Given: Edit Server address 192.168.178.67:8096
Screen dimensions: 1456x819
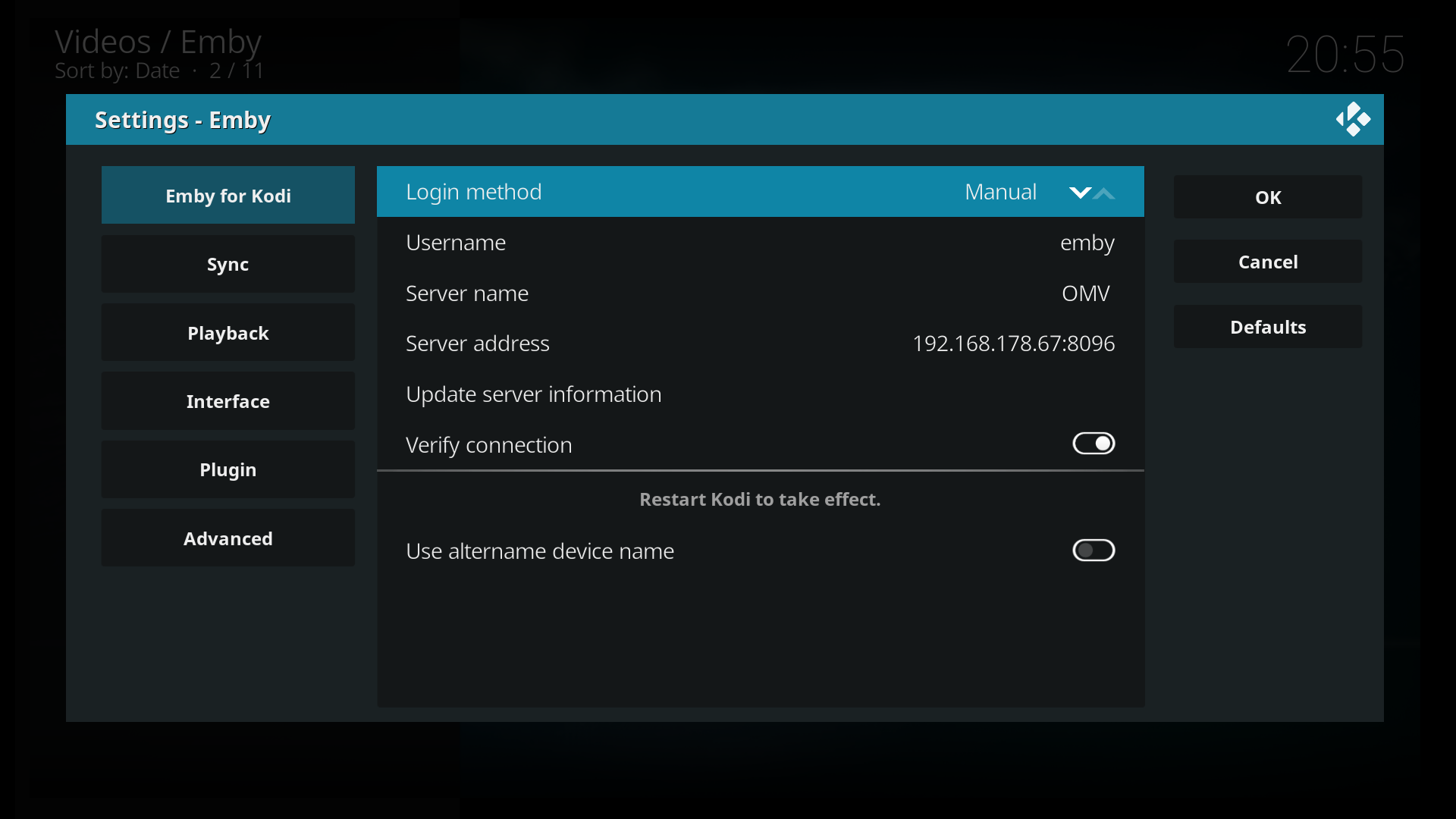Looking at the screenshot, I should pyautogui.click(x=761, y=344).
